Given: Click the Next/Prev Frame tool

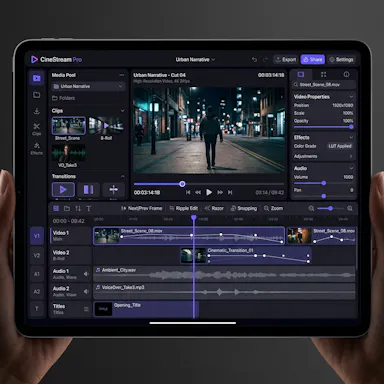Looking at the screenshot, I should pos(141,208).
